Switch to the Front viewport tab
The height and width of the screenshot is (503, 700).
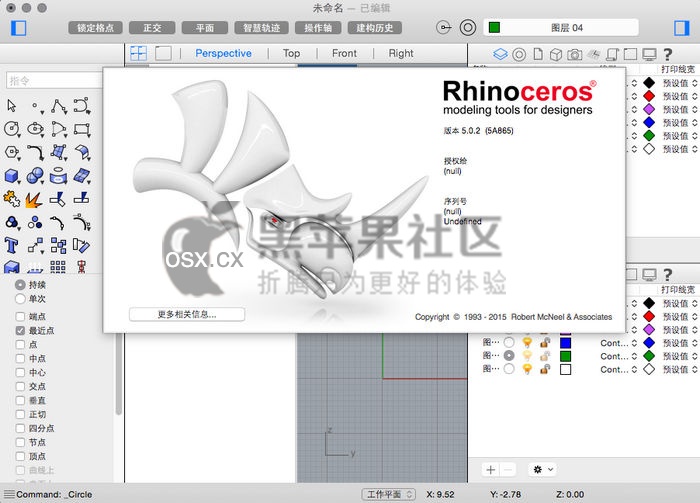344,53
